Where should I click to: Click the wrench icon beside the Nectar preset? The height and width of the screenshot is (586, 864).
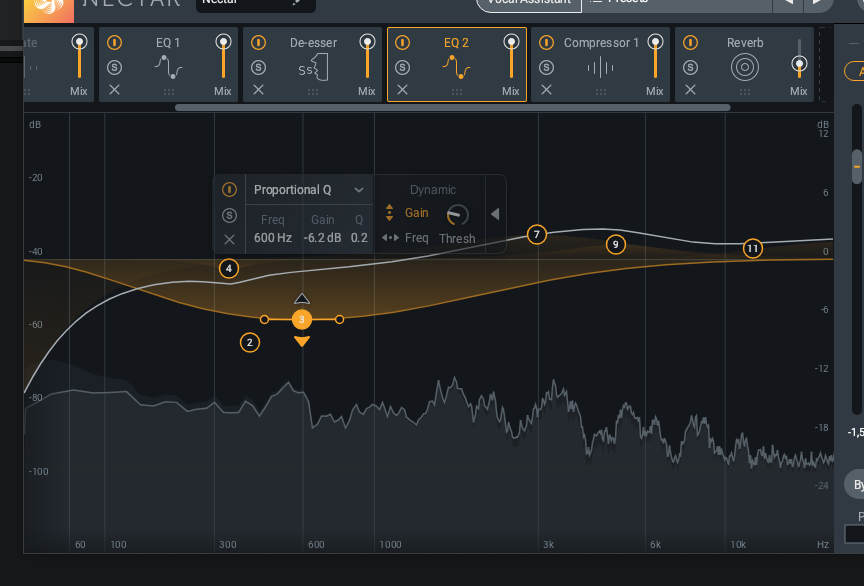click(x=297, y=4)
